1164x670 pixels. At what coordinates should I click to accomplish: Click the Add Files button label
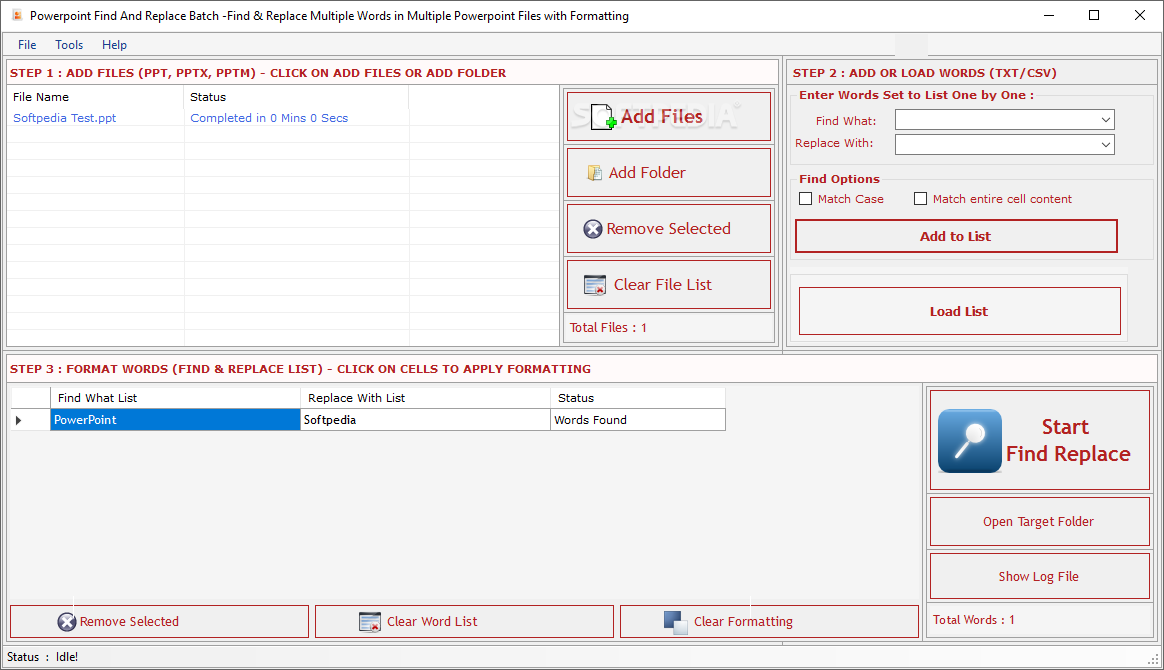661,117
